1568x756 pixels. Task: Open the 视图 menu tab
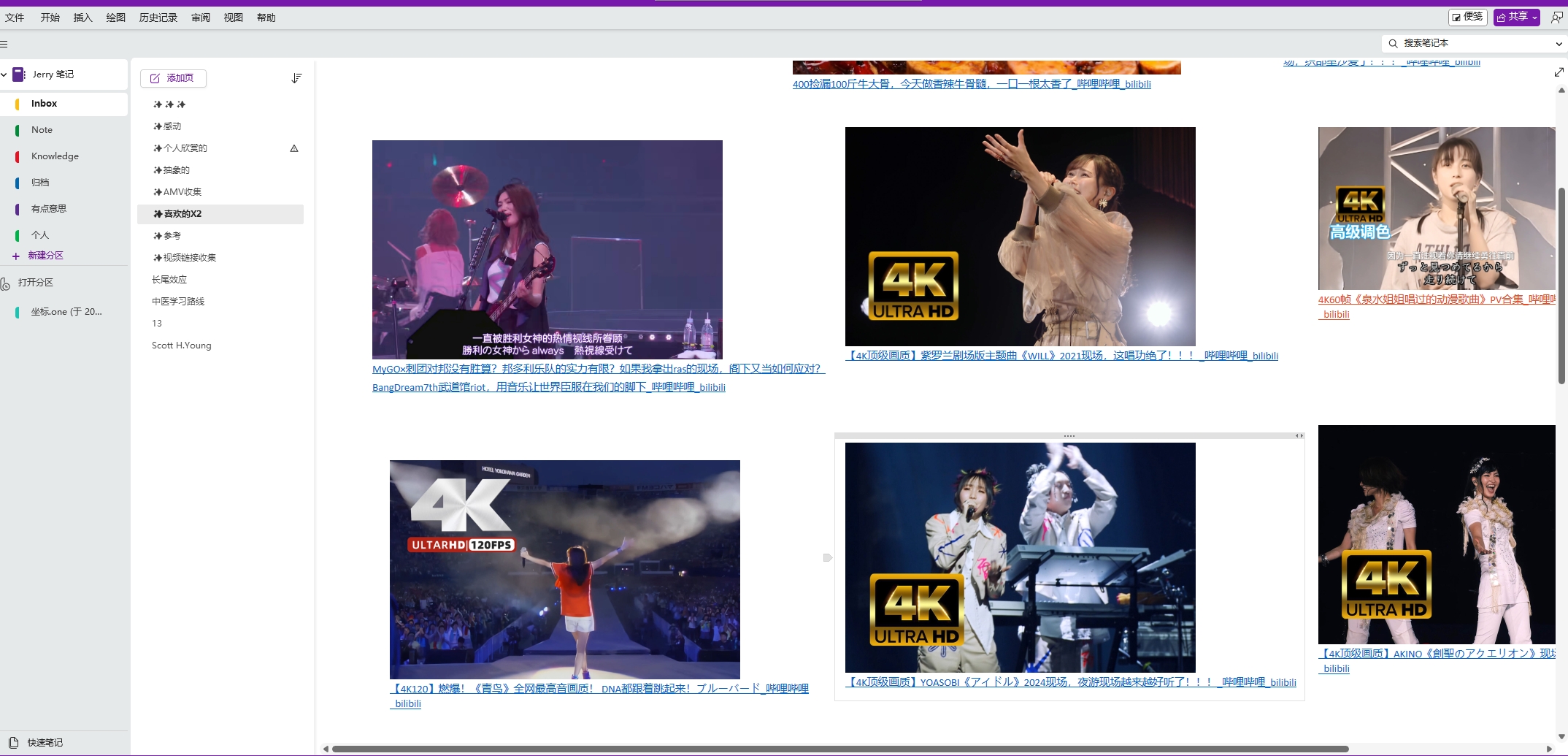(x=233, y=18)
